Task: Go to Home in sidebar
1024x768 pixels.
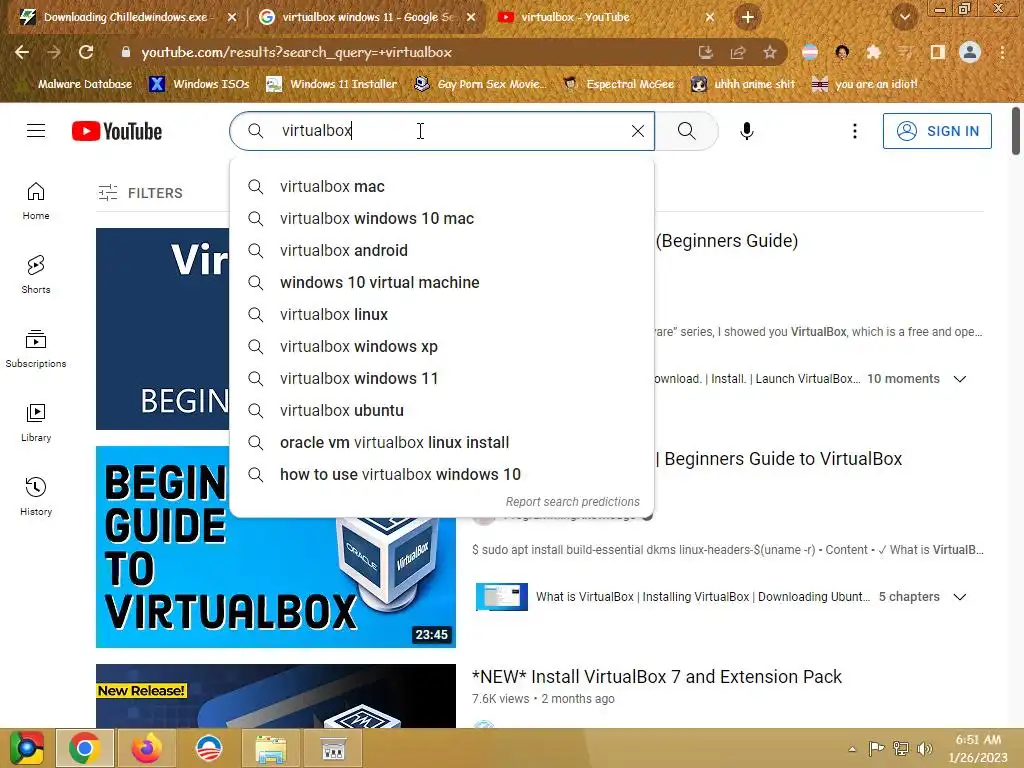Action: pyautogui.click(x=36, y=200)
